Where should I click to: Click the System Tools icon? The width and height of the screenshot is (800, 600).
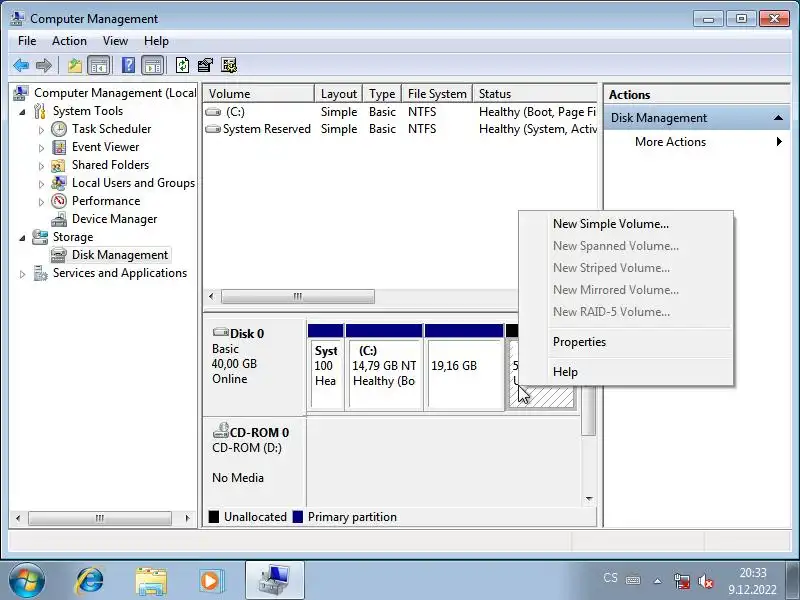click(x=40, y=111)
